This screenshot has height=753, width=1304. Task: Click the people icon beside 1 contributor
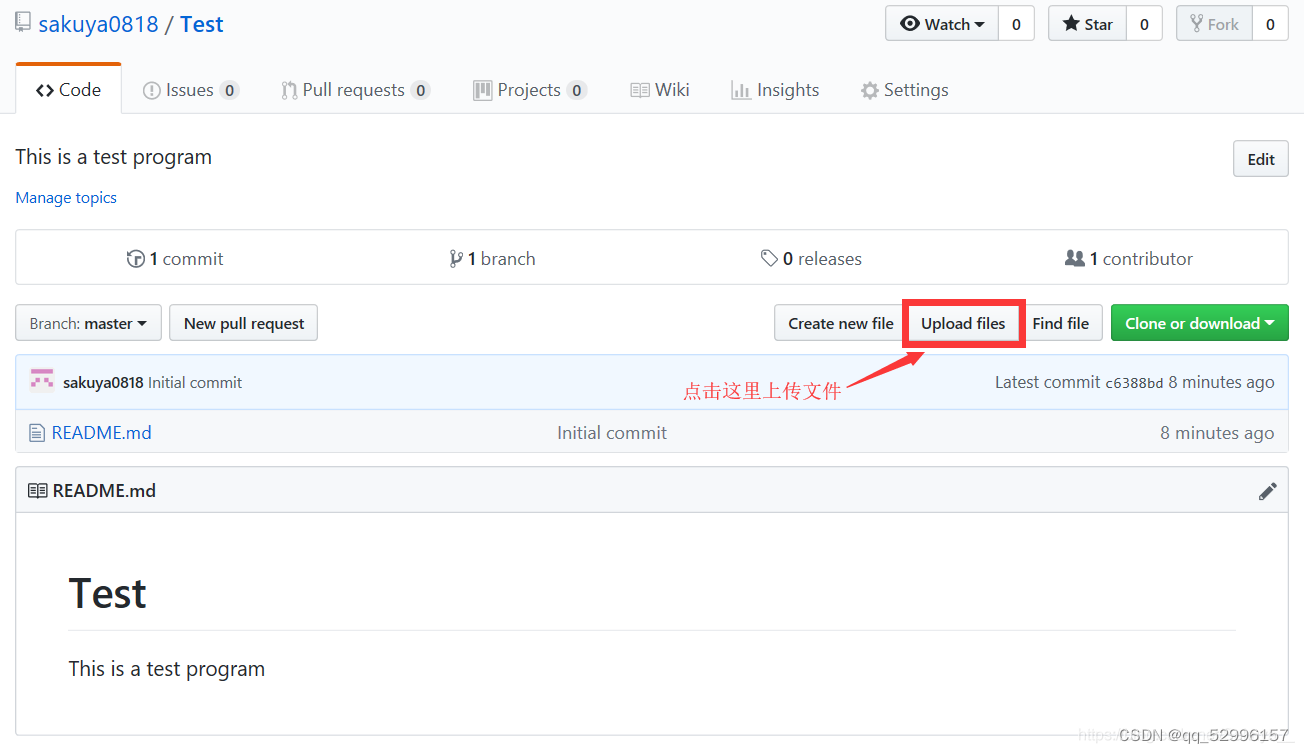click(x=1075, y=259)
